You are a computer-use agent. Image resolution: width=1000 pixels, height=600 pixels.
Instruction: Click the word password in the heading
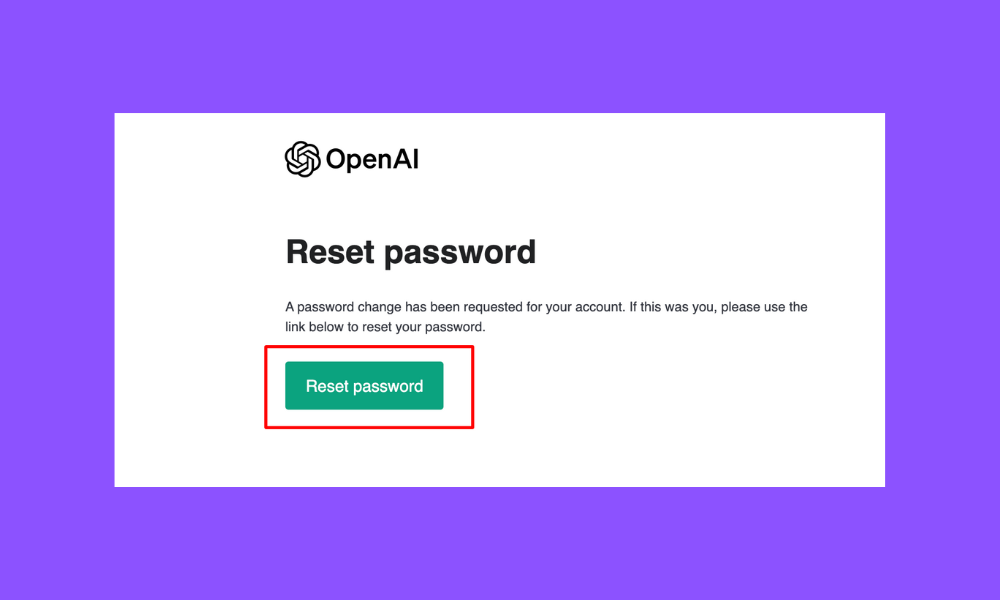click(x=460, y=253)
